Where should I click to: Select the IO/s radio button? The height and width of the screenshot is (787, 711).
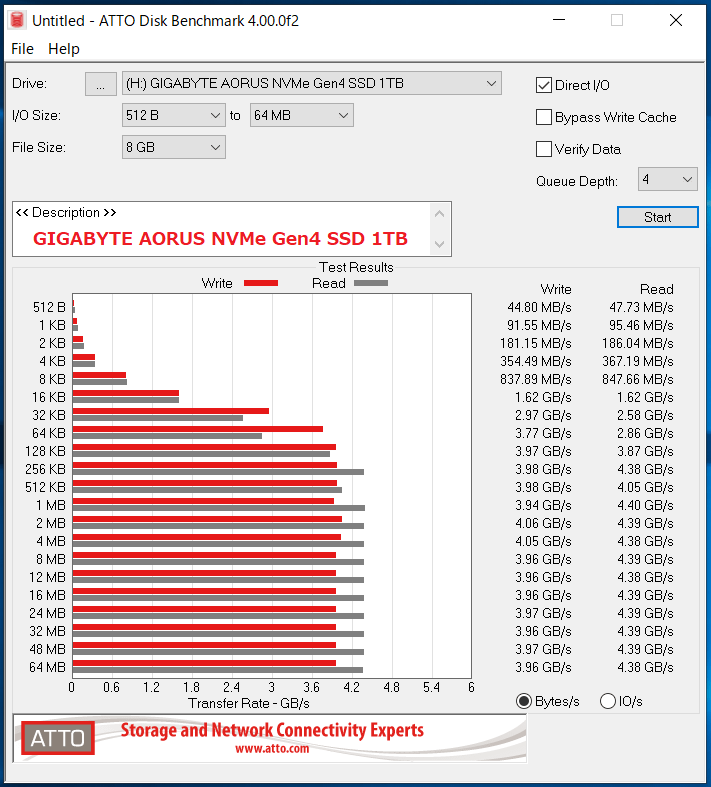(608, 701)
